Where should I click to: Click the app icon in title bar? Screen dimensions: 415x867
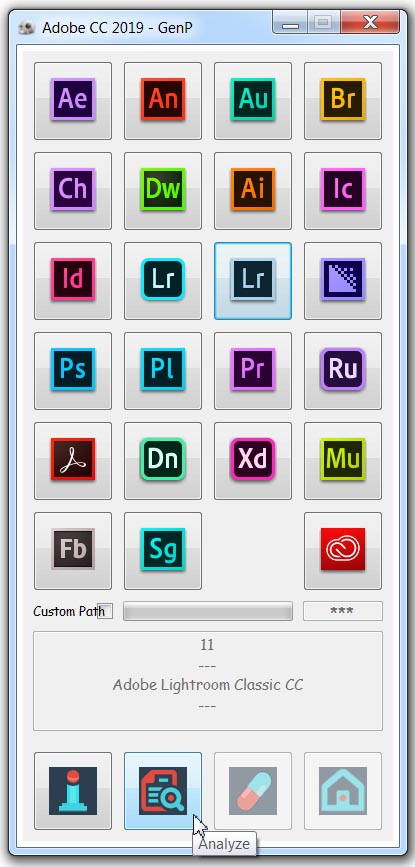[27, 28]
